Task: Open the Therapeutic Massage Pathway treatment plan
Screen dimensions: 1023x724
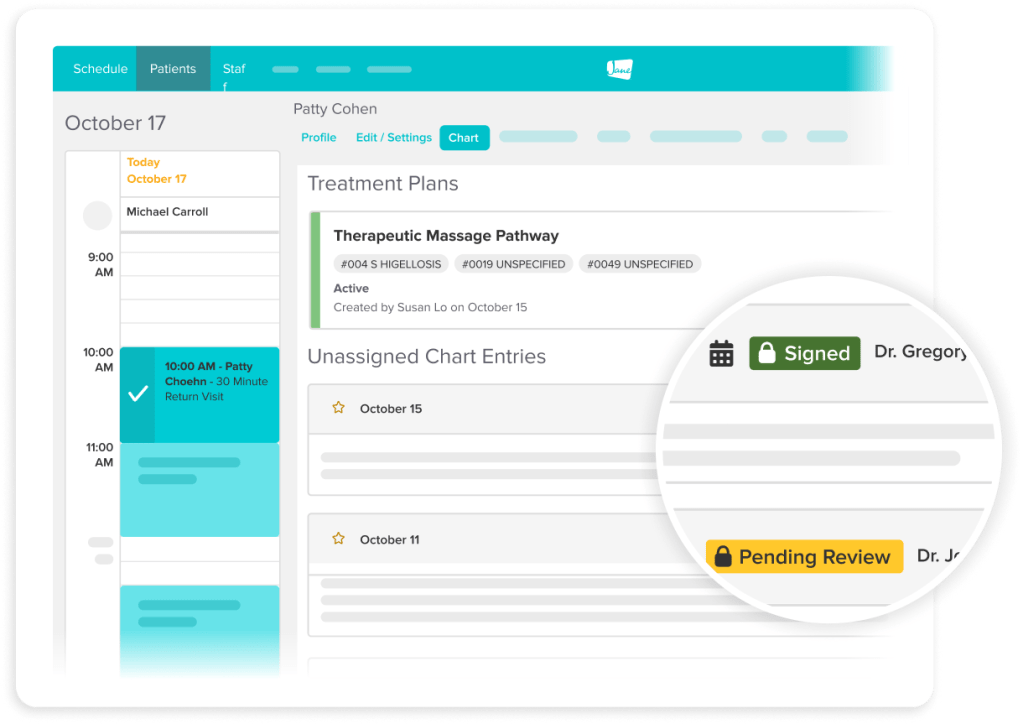Action: (x=447, y=236)
